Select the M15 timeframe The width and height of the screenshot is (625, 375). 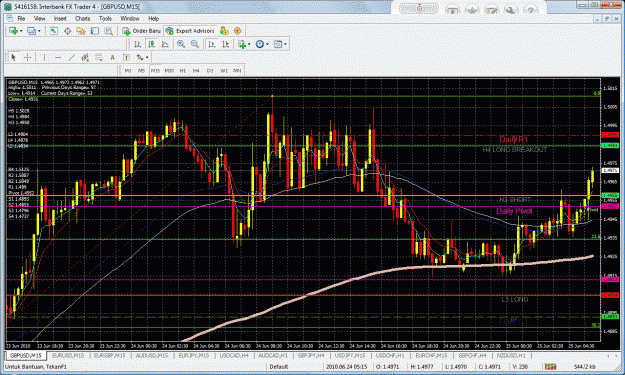155,71
